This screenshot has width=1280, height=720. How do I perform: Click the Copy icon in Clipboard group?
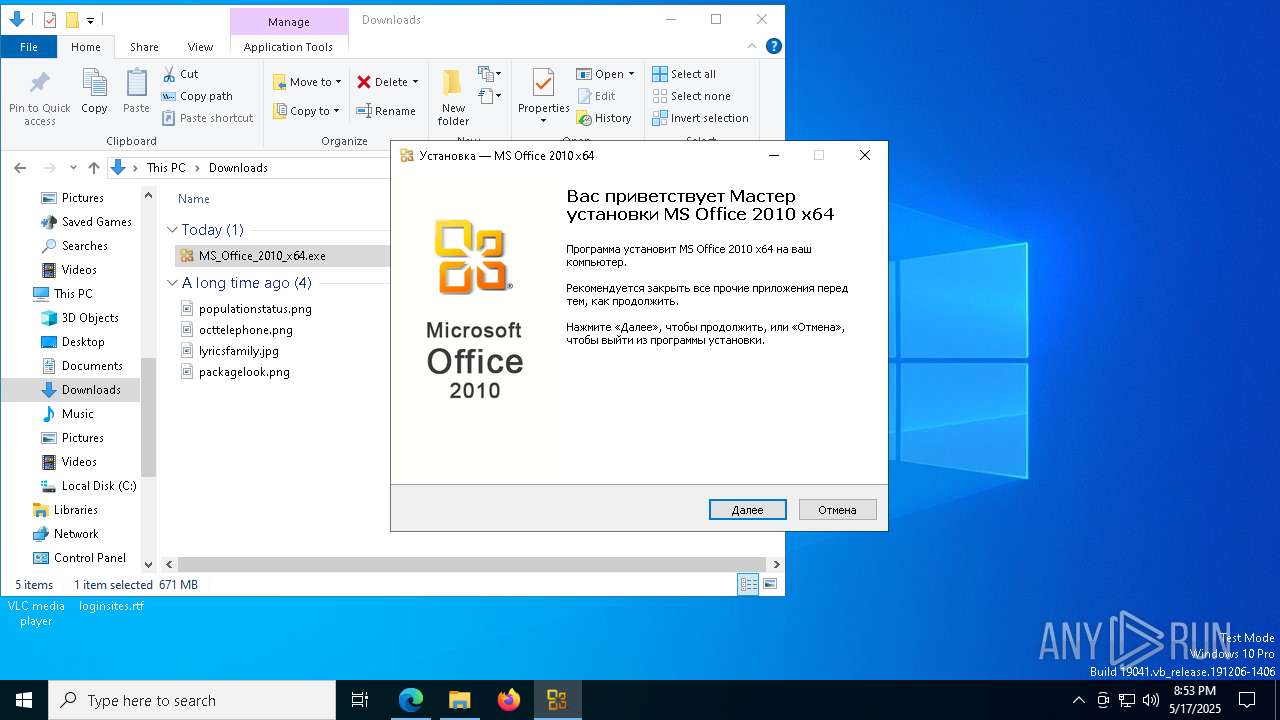[94, 83]
